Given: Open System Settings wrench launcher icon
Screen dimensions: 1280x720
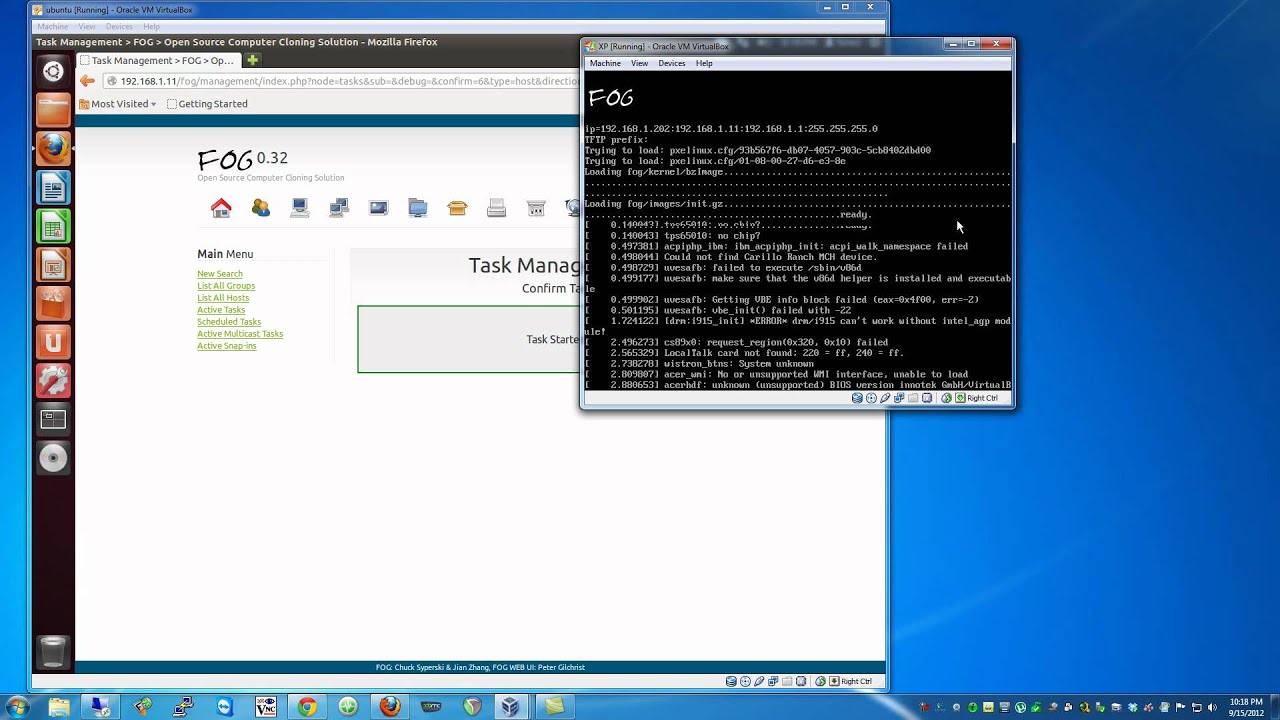Looking at the screenshot, I should point(53,381).
